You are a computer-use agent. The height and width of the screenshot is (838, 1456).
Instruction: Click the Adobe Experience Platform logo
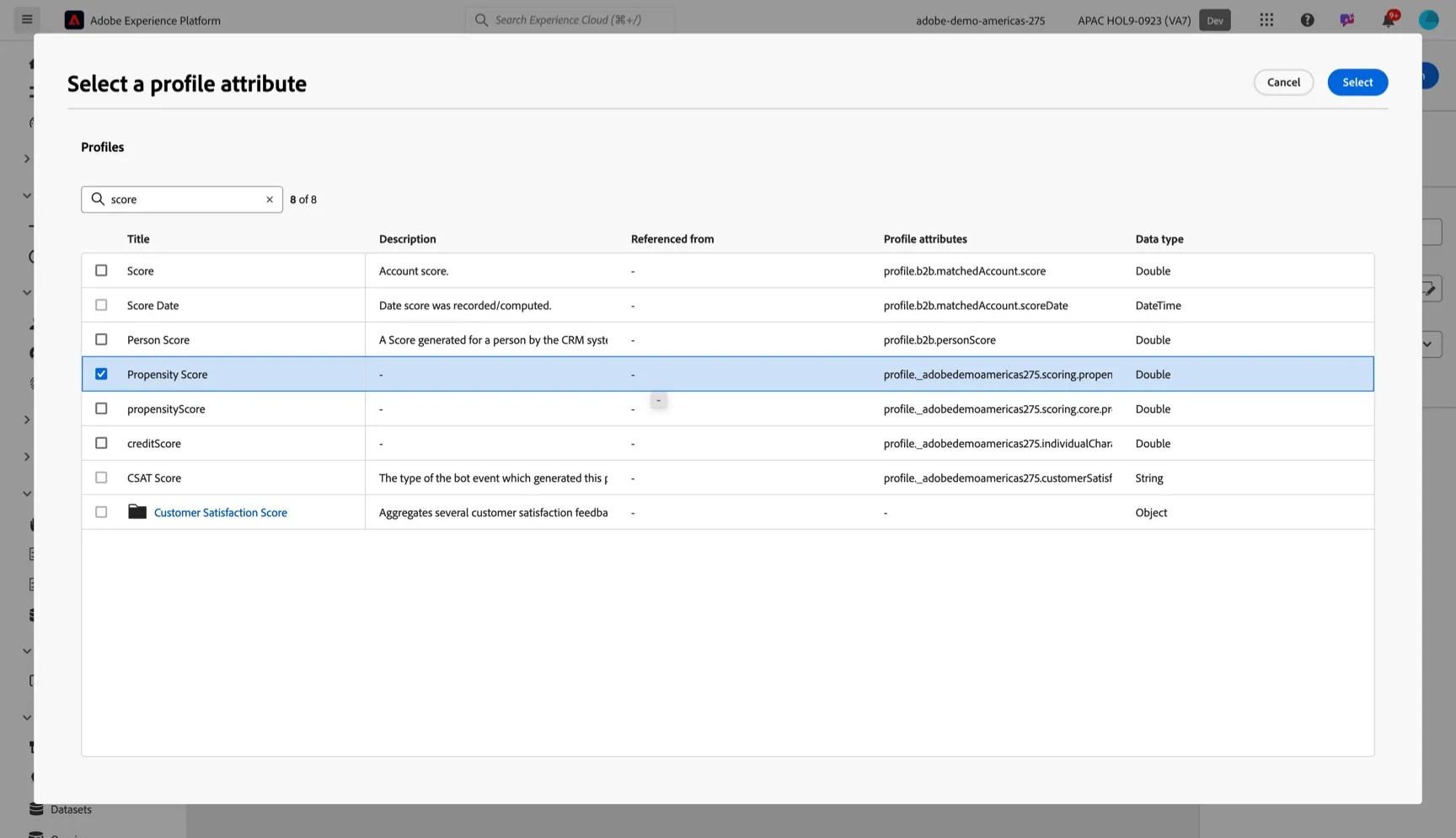(x=74, y=20)
